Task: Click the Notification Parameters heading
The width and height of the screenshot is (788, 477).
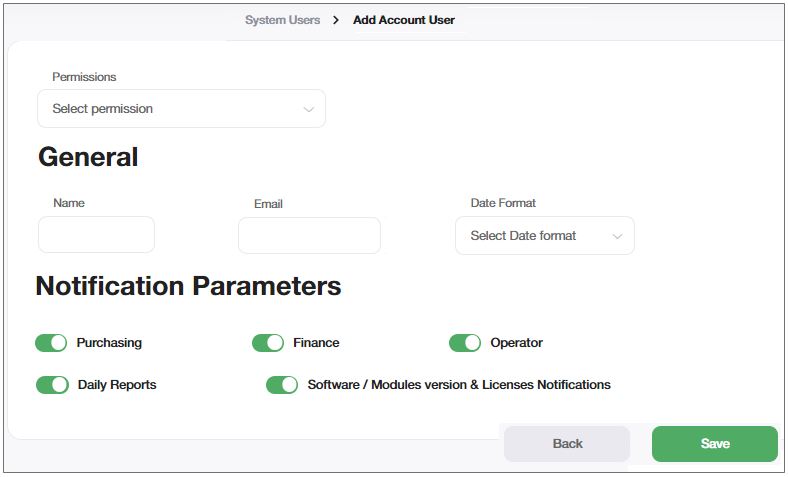Action: tap(188, 287)
